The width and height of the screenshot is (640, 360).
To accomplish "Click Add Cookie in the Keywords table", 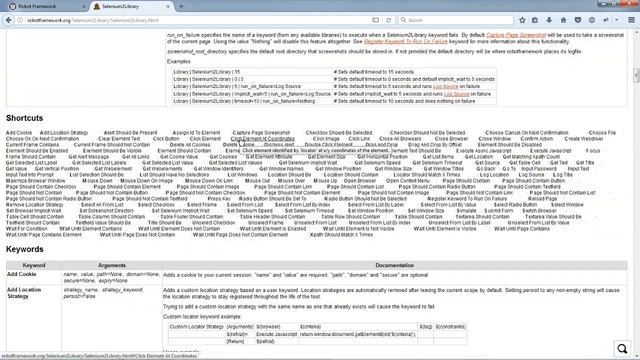I will point(22,274).
